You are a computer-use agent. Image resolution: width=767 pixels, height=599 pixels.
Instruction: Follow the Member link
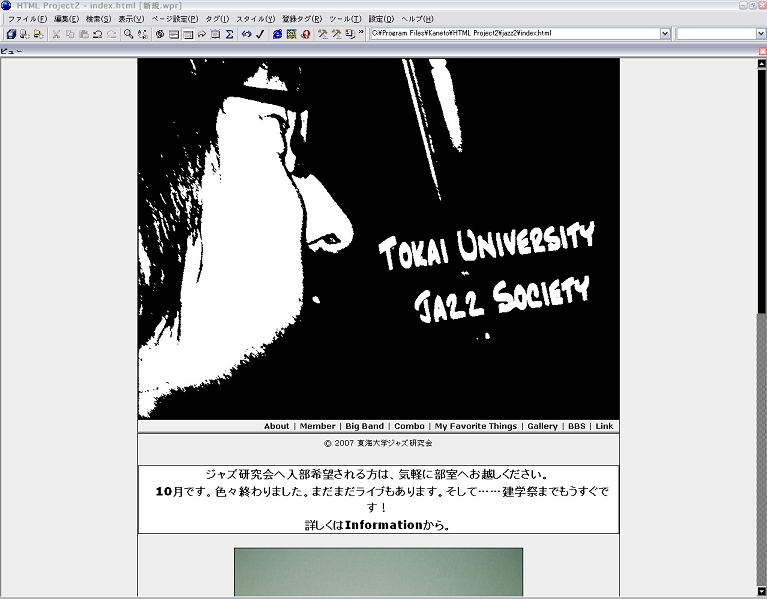click(317, 426)
